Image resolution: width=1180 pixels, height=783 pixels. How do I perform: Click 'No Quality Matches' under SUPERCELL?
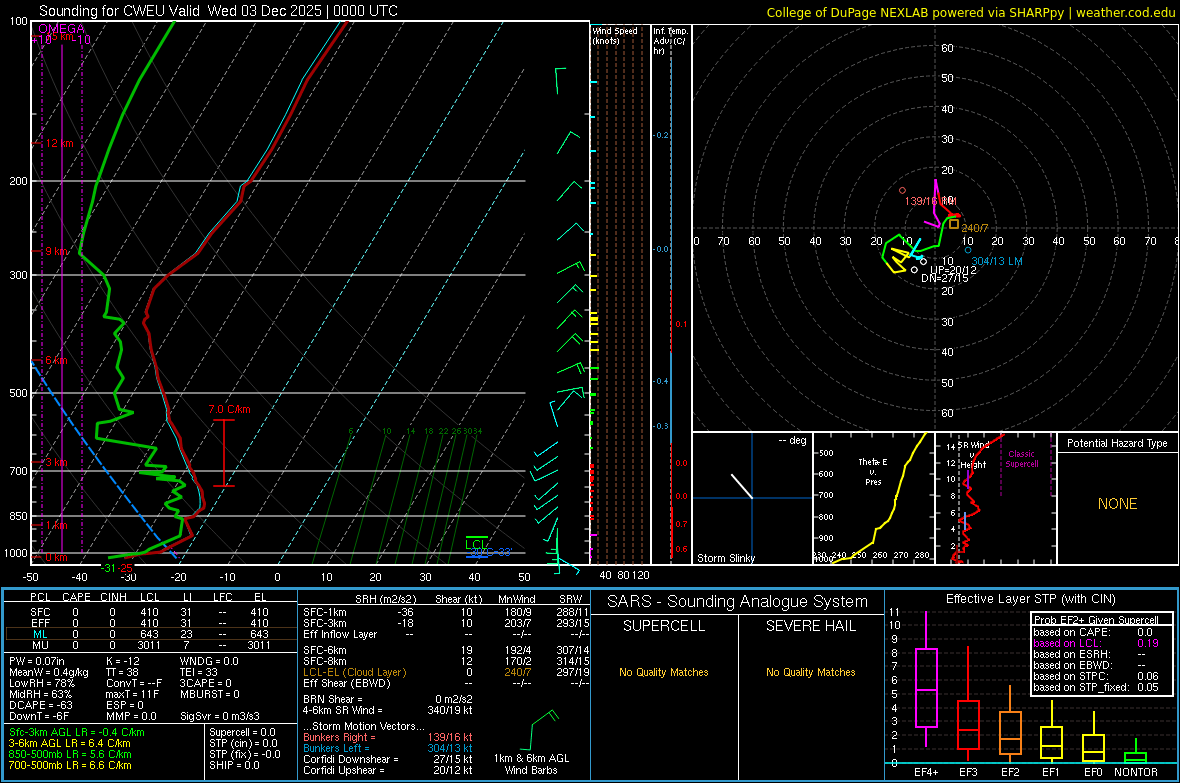664,672
